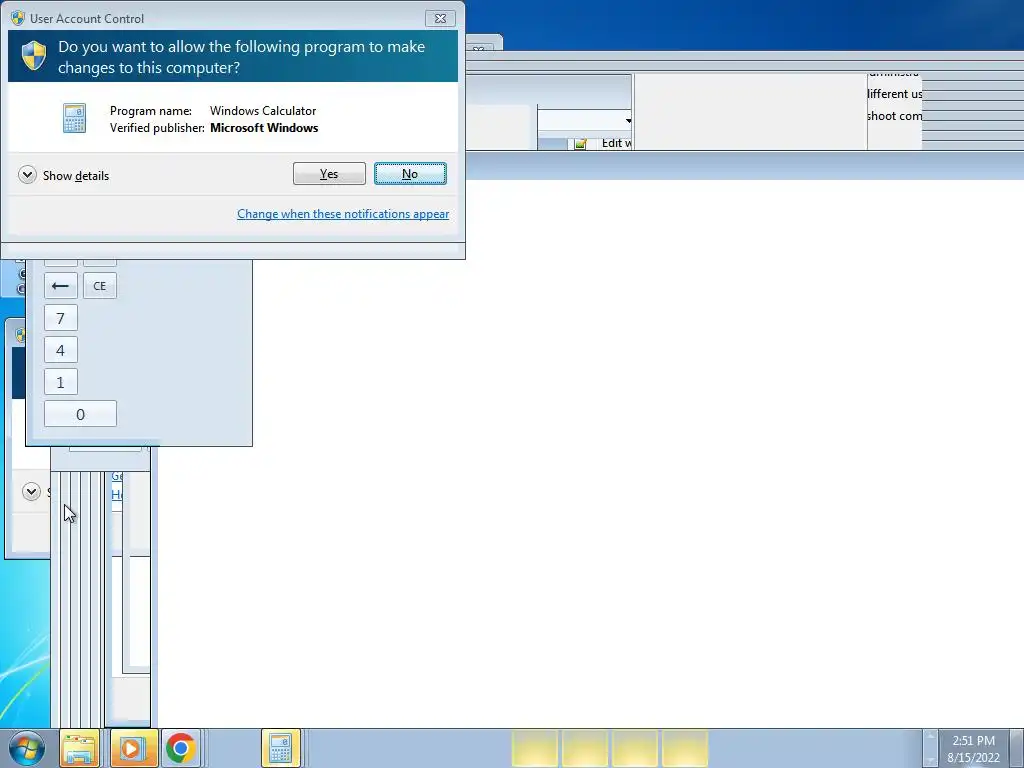Click the Windows Calculator program icon in the dialog

tap(74, 118)
